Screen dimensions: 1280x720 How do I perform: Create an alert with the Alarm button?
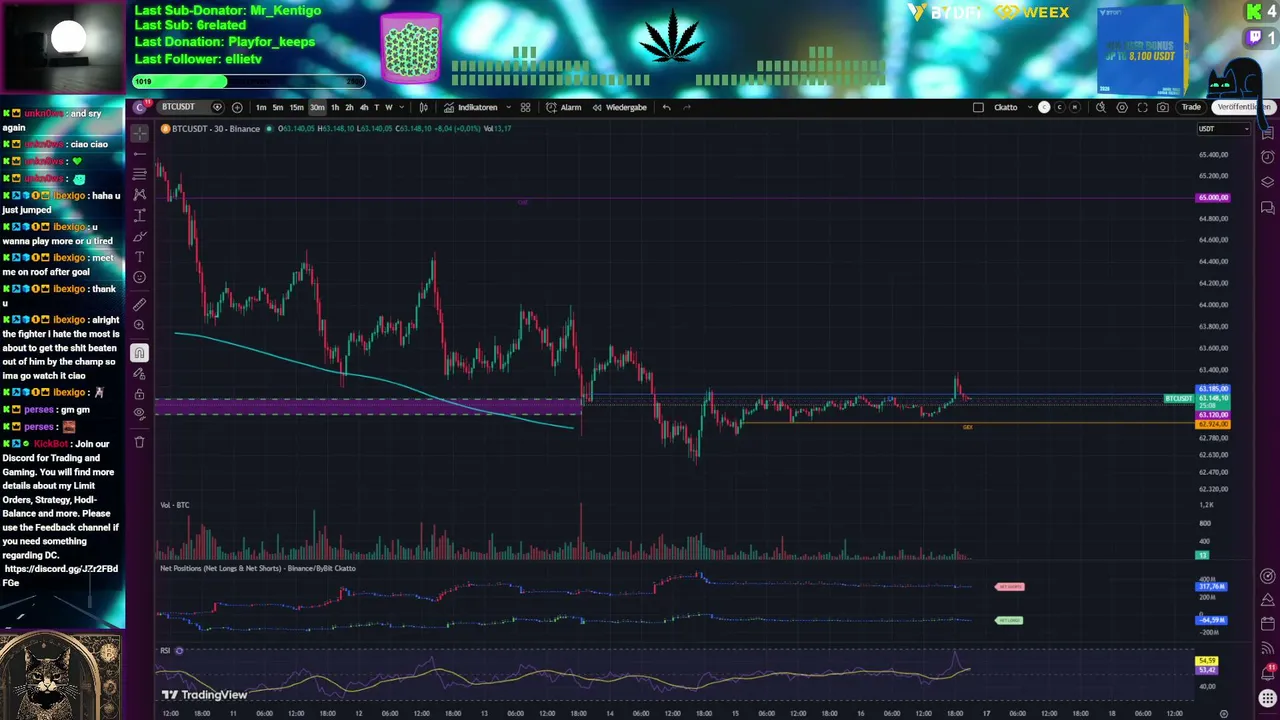(x=564, y=107)
